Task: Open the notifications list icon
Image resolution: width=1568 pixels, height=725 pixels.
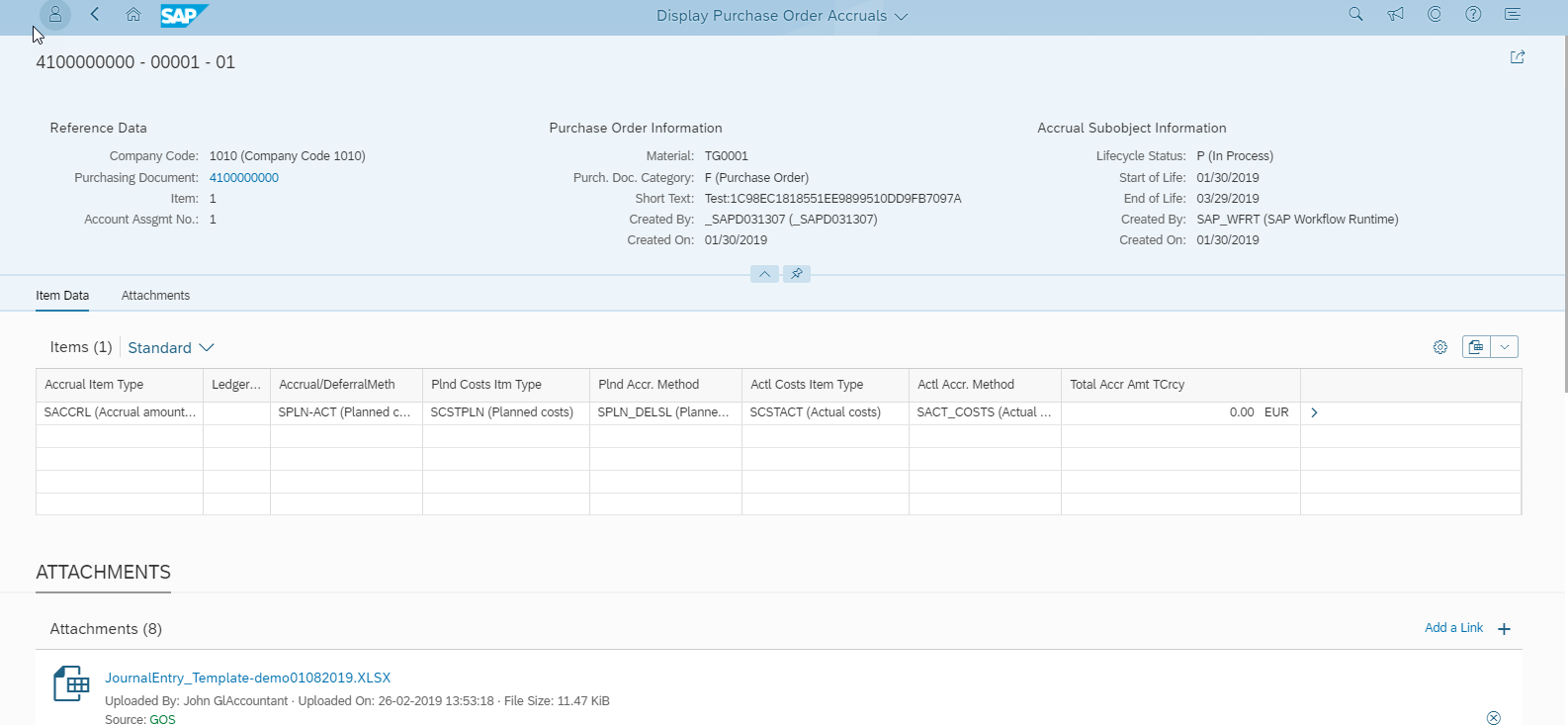Action: [x=1513, y=14]
